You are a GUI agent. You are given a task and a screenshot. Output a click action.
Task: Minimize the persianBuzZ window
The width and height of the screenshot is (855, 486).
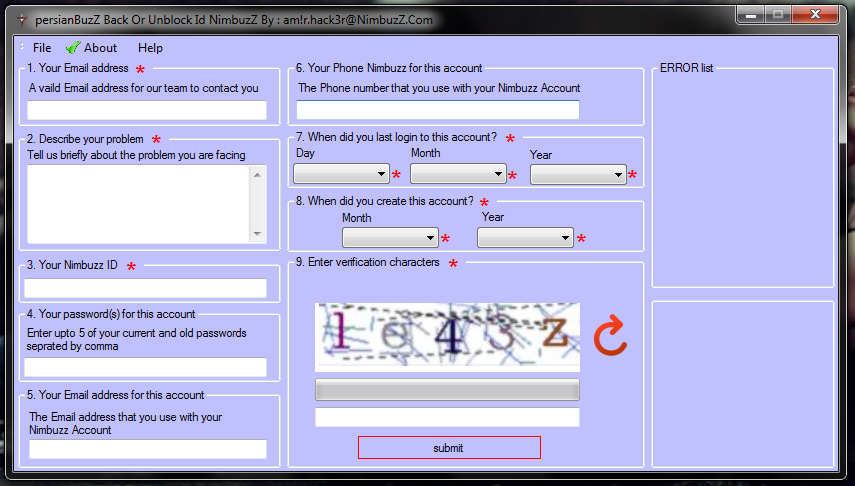point(751,15)
